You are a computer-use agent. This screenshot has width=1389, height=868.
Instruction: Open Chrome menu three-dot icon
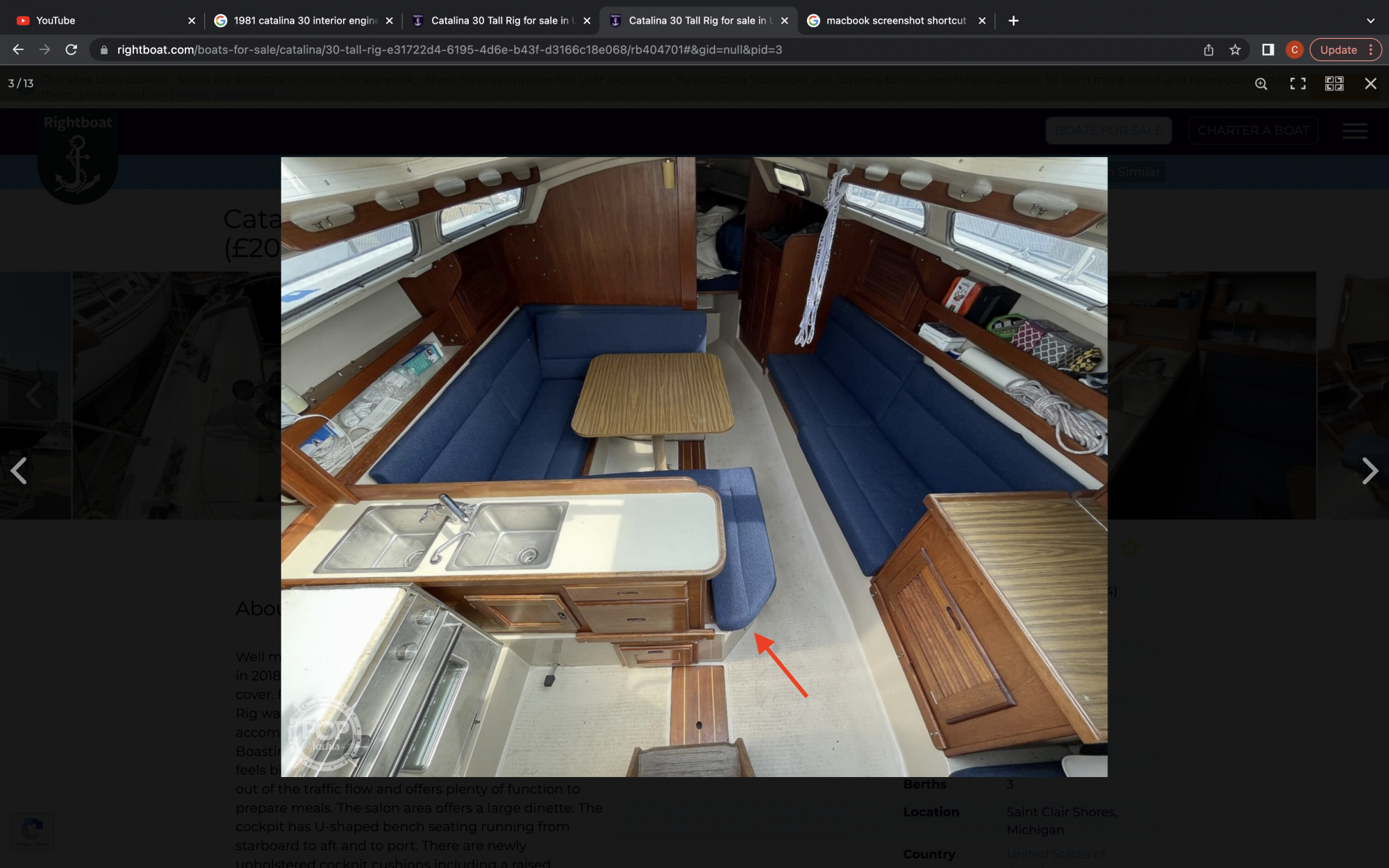tap(1370, 50)
